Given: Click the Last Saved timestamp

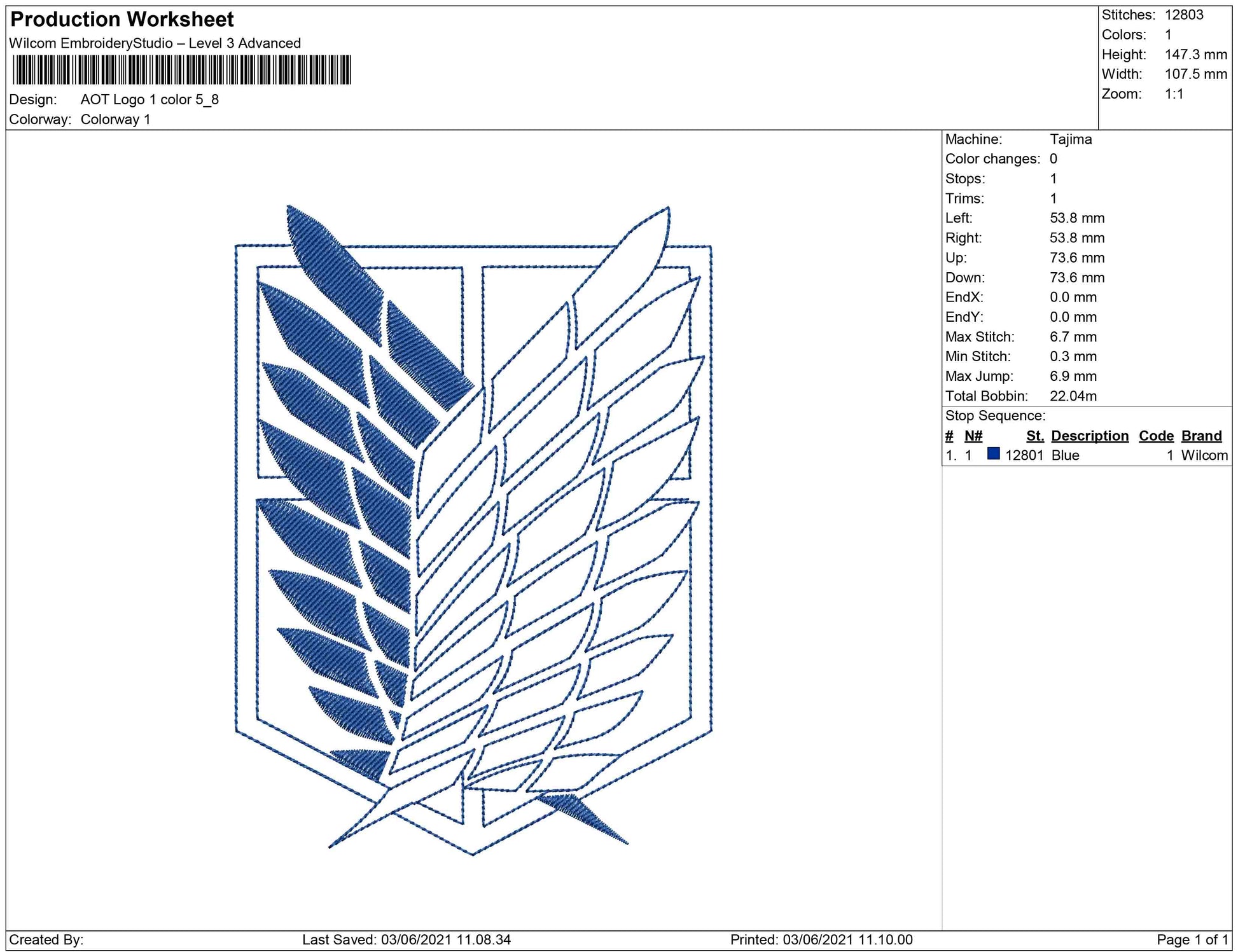Looking at the screenshot, I should click(x=406, y=939).
